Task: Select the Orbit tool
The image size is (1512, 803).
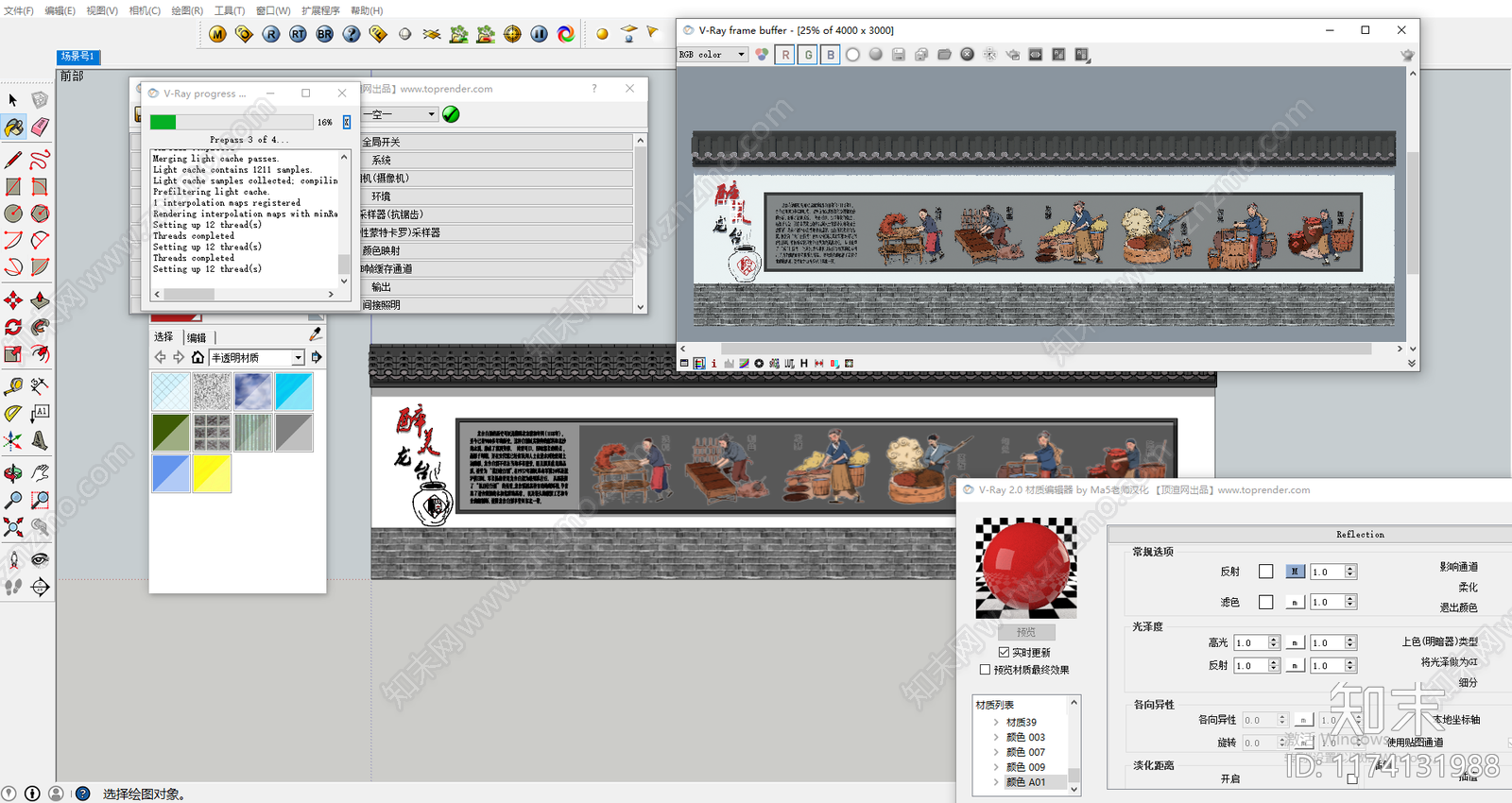Action: pyautogui.click(x=13, y=472)
